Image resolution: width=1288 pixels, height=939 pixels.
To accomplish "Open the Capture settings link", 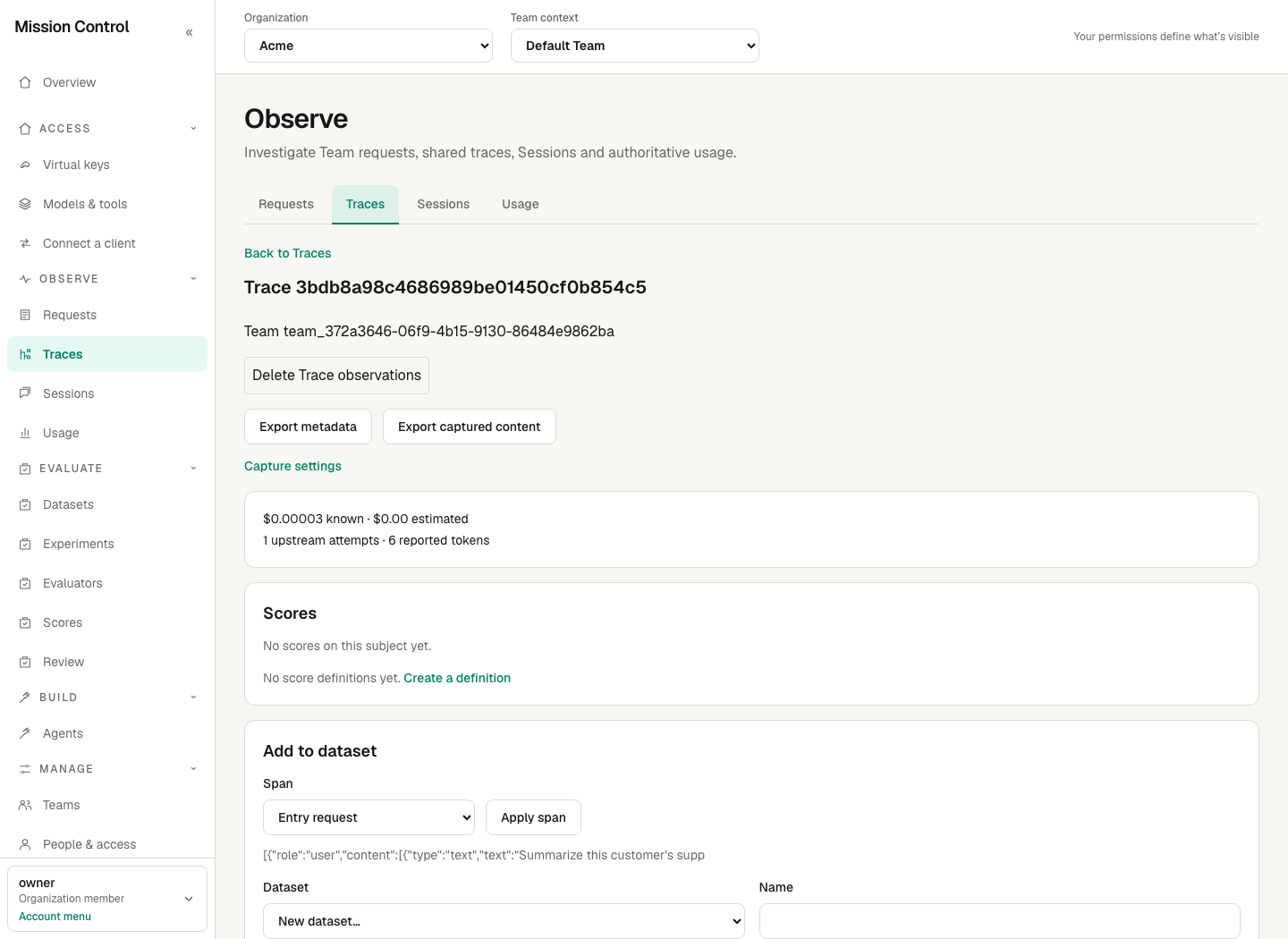I will tap(292, 466).
